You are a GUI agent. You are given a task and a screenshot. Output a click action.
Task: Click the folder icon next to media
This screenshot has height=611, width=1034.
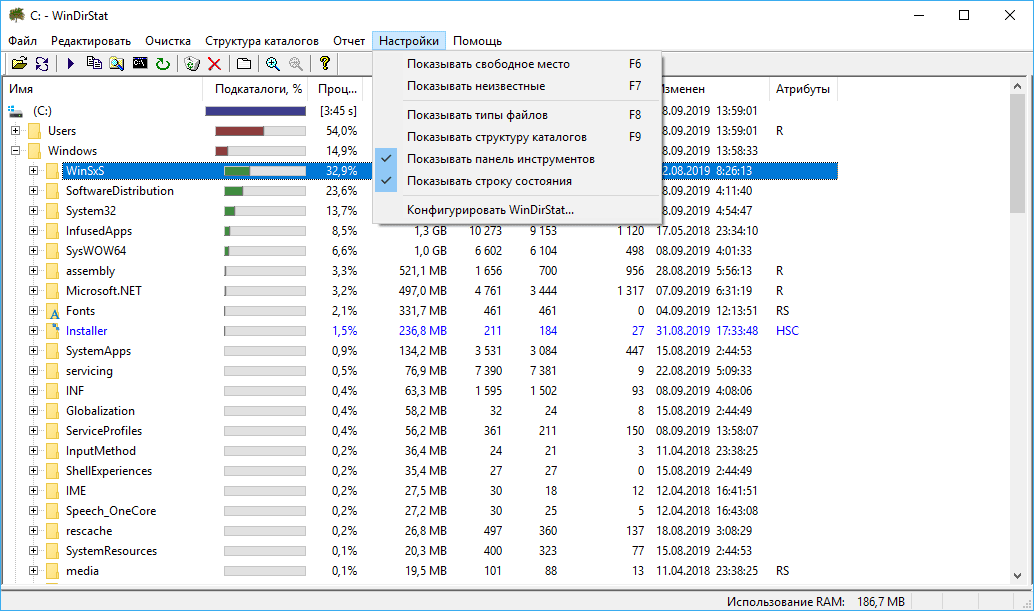(x=53, y=571)
